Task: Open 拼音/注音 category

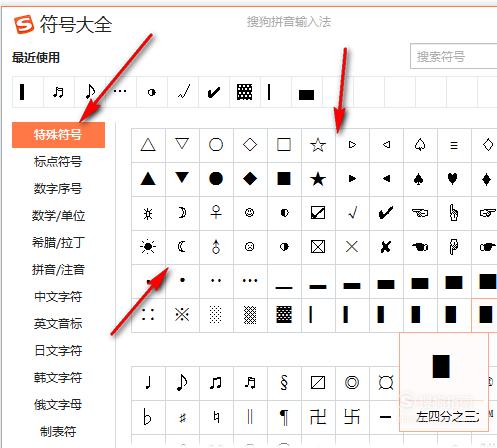Action: pyautogui.click(x=58, y=270)
